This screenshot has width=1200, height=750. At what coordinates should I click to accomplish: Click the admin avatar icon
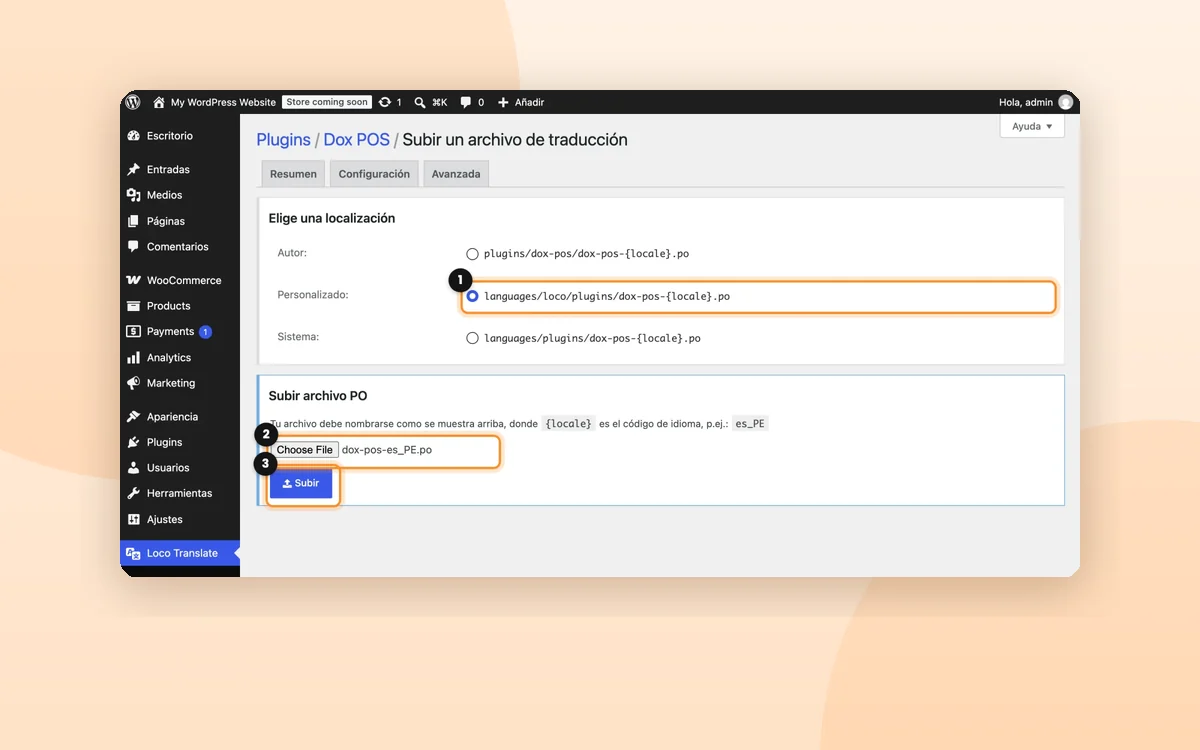click(1066, 102)
